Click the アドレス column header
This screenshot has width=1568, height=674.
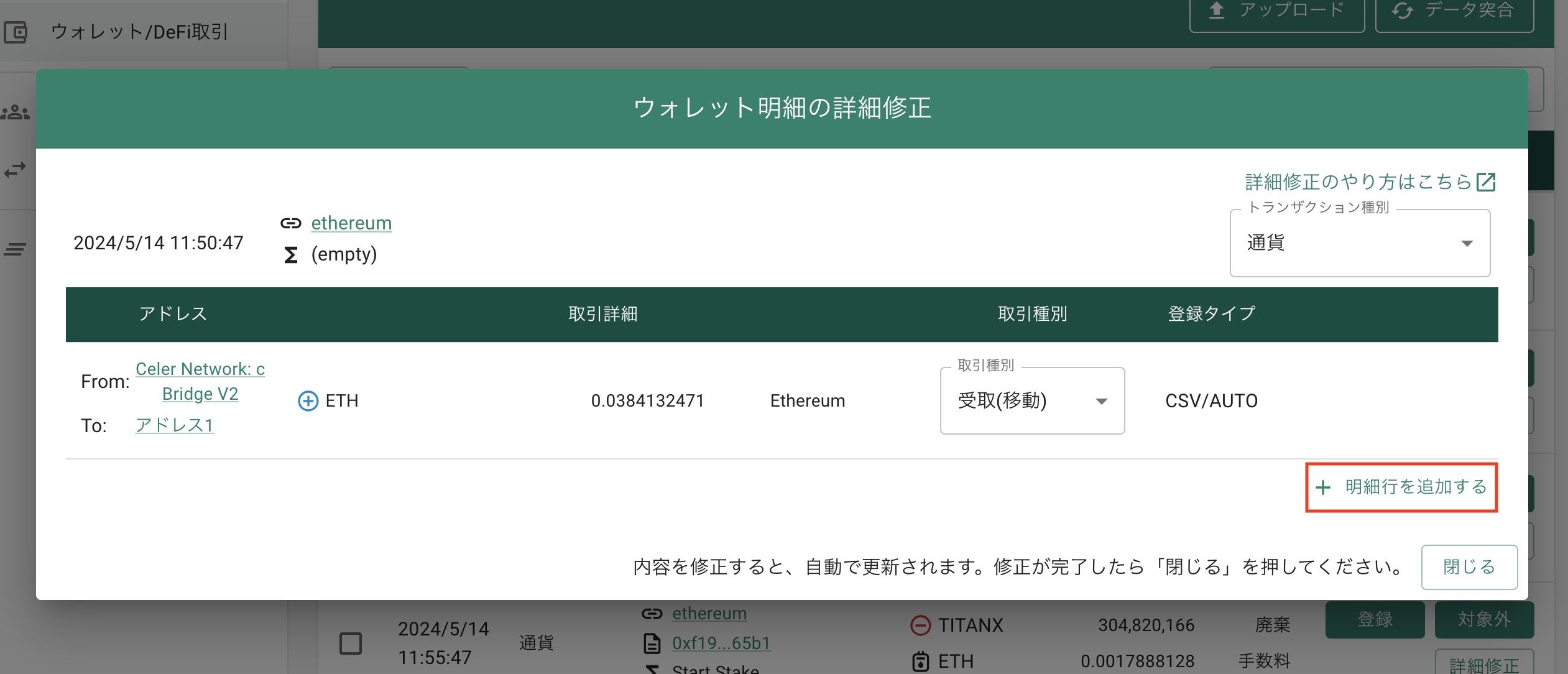tap(173, 313)
